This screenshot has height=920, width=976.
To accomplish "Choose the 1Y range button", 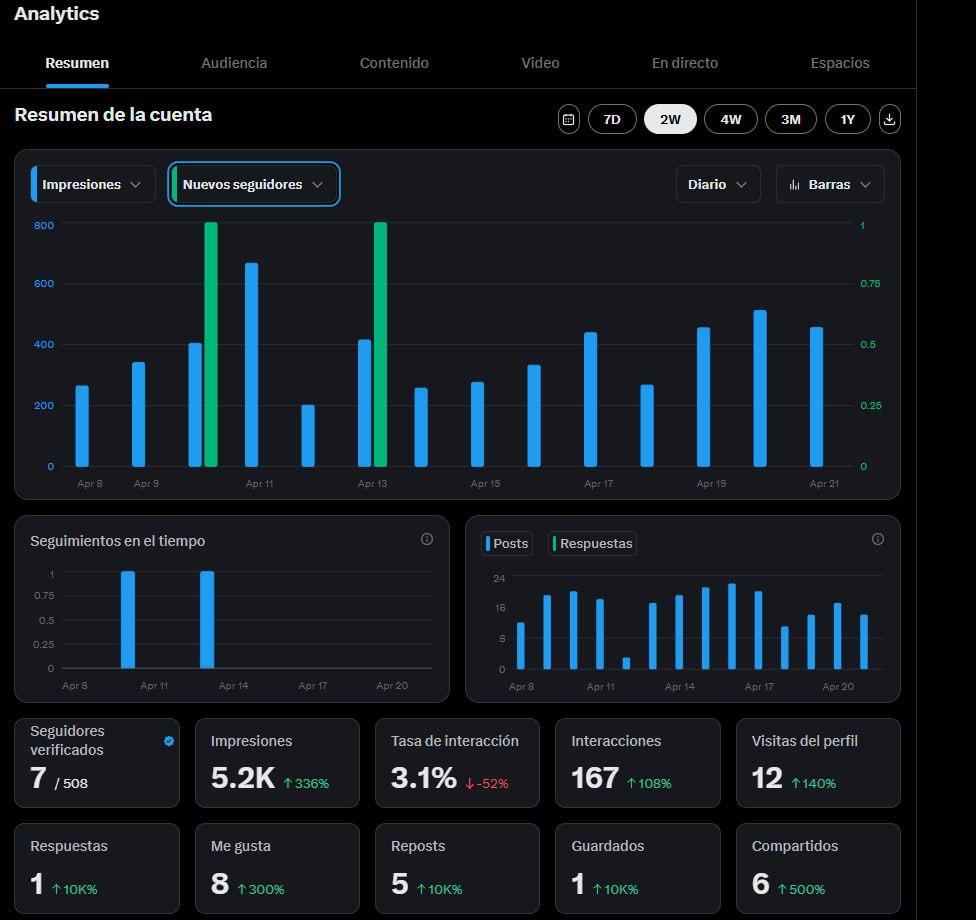I will (847, 120).
